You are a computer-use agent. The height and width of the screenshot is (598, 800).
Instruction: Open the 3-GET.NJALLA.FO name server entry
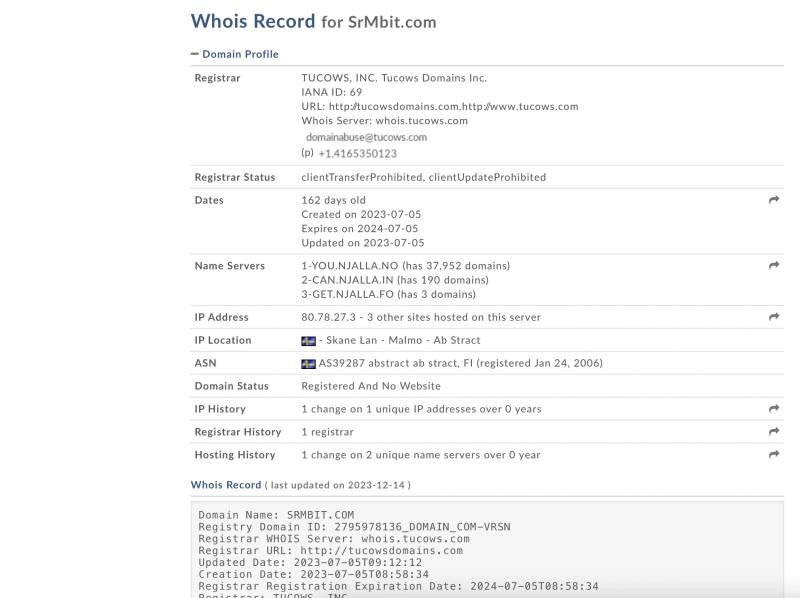[x=347, y=294]
